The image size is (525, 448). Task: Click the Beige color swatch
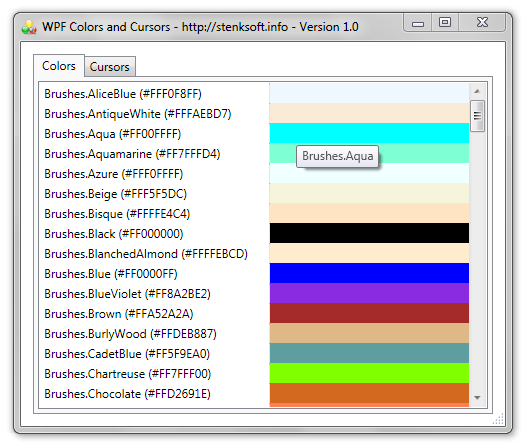click(x=369, y=193)
